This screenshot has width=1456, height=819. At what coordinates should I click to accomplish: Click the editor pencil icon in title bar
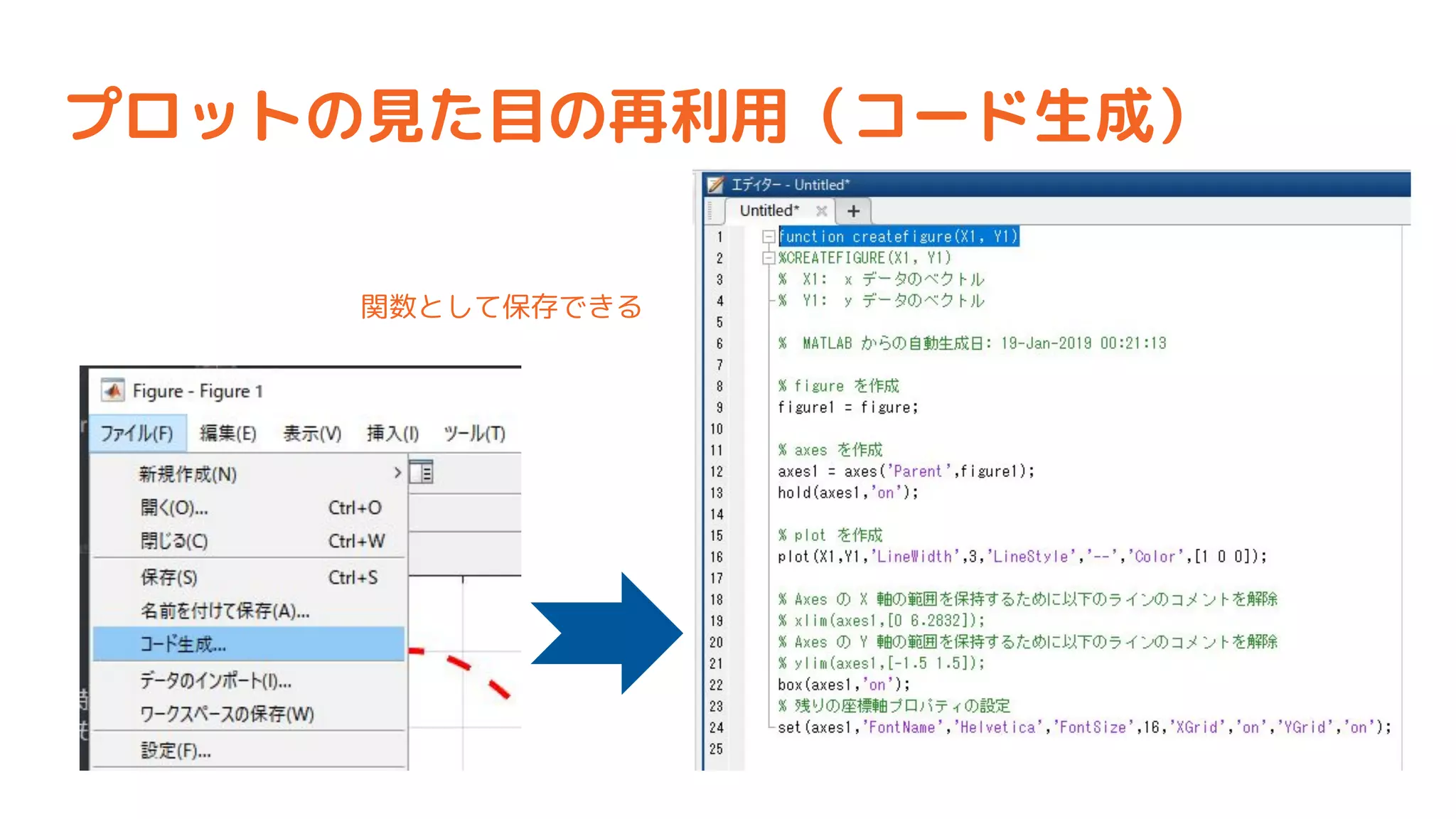715,185
